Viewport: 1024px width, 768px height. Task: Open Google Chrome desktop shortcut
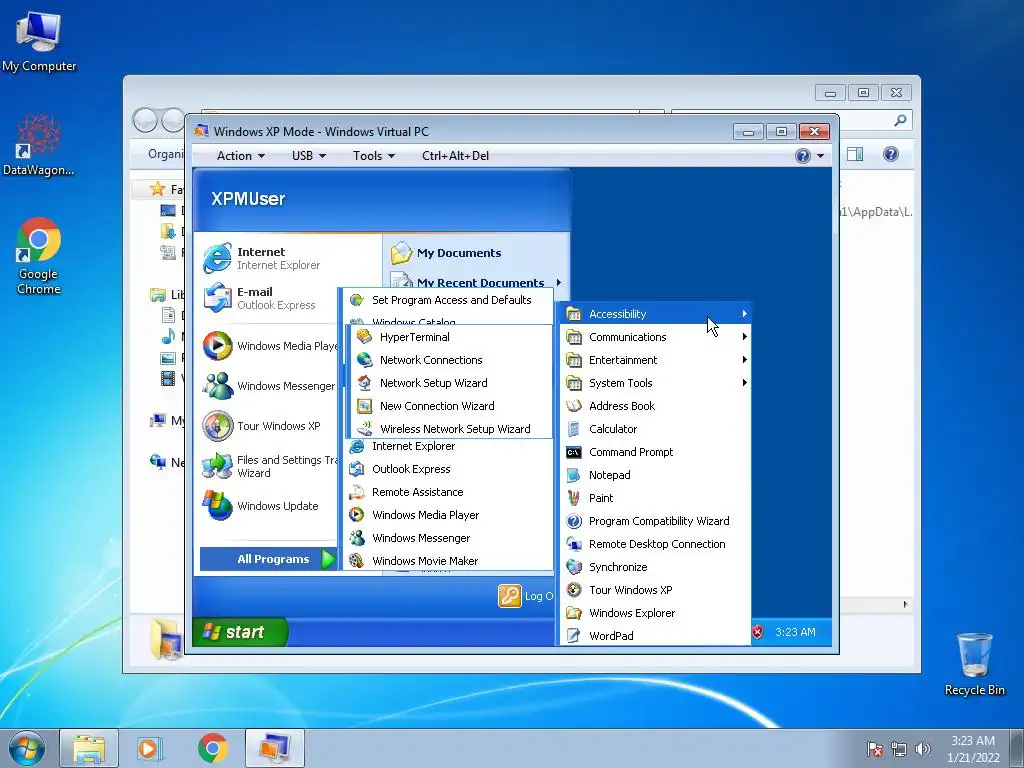pos(39,257)
